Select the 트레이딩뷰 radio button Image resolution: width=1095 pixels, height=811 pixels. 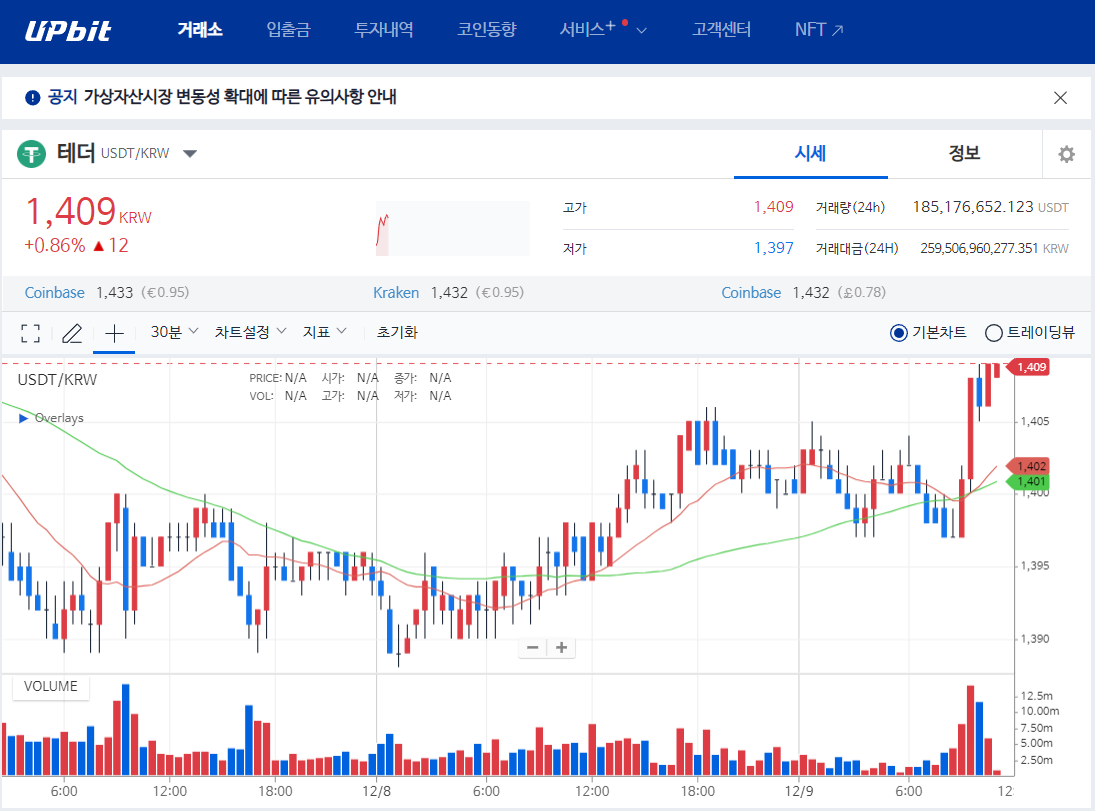[994, 333]
